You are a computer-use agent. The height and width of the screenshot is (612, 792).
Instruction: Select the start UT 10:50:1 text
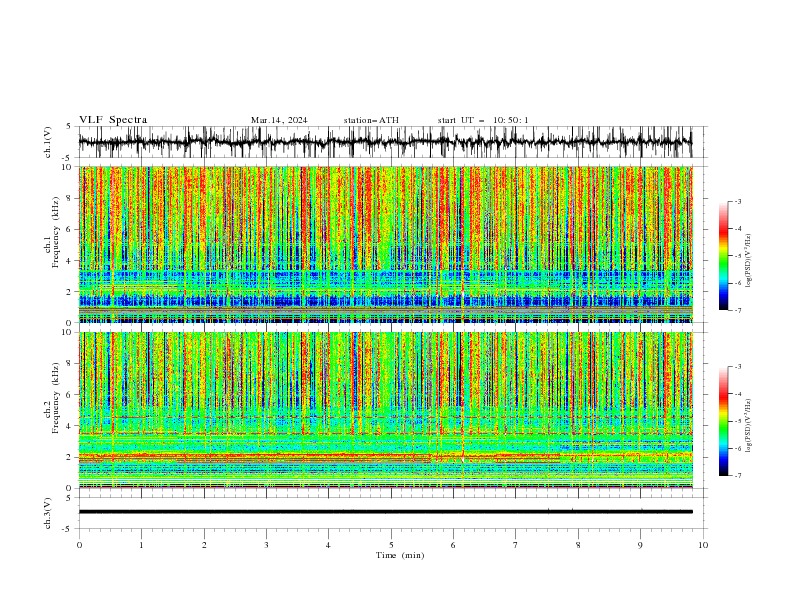(x=483, y=120)
